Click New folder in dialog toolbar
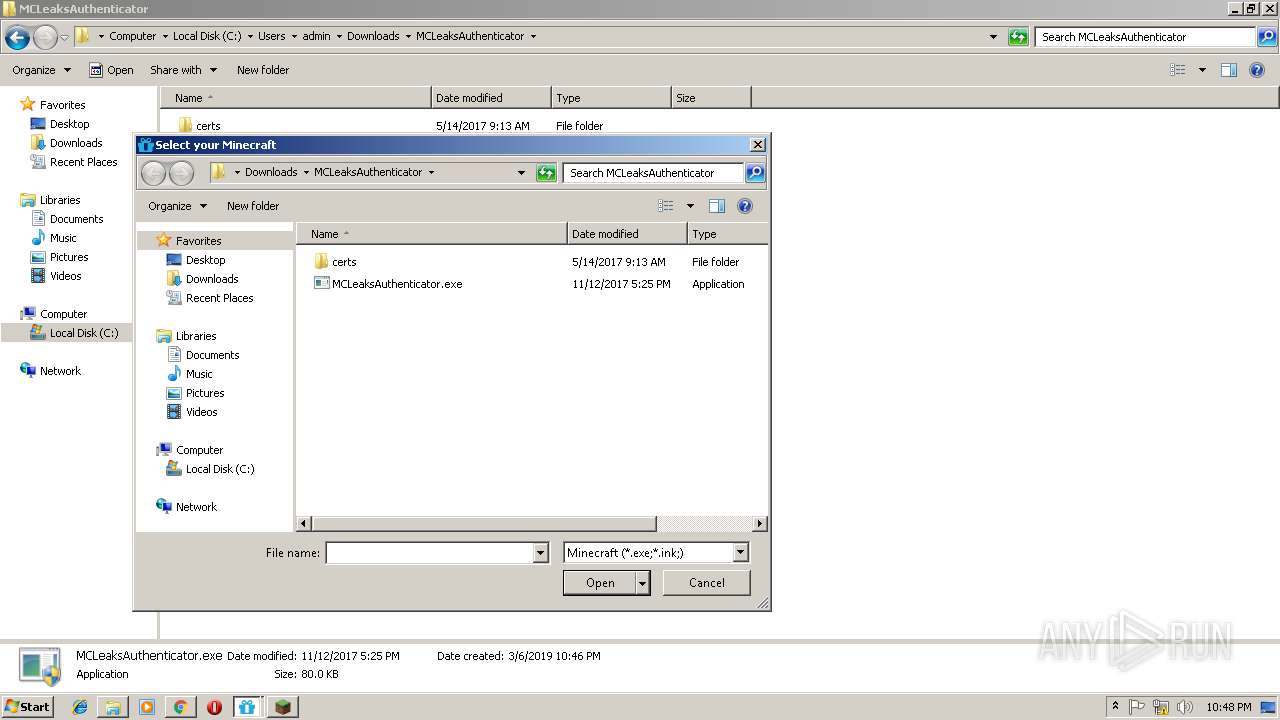 pos(253,206)
